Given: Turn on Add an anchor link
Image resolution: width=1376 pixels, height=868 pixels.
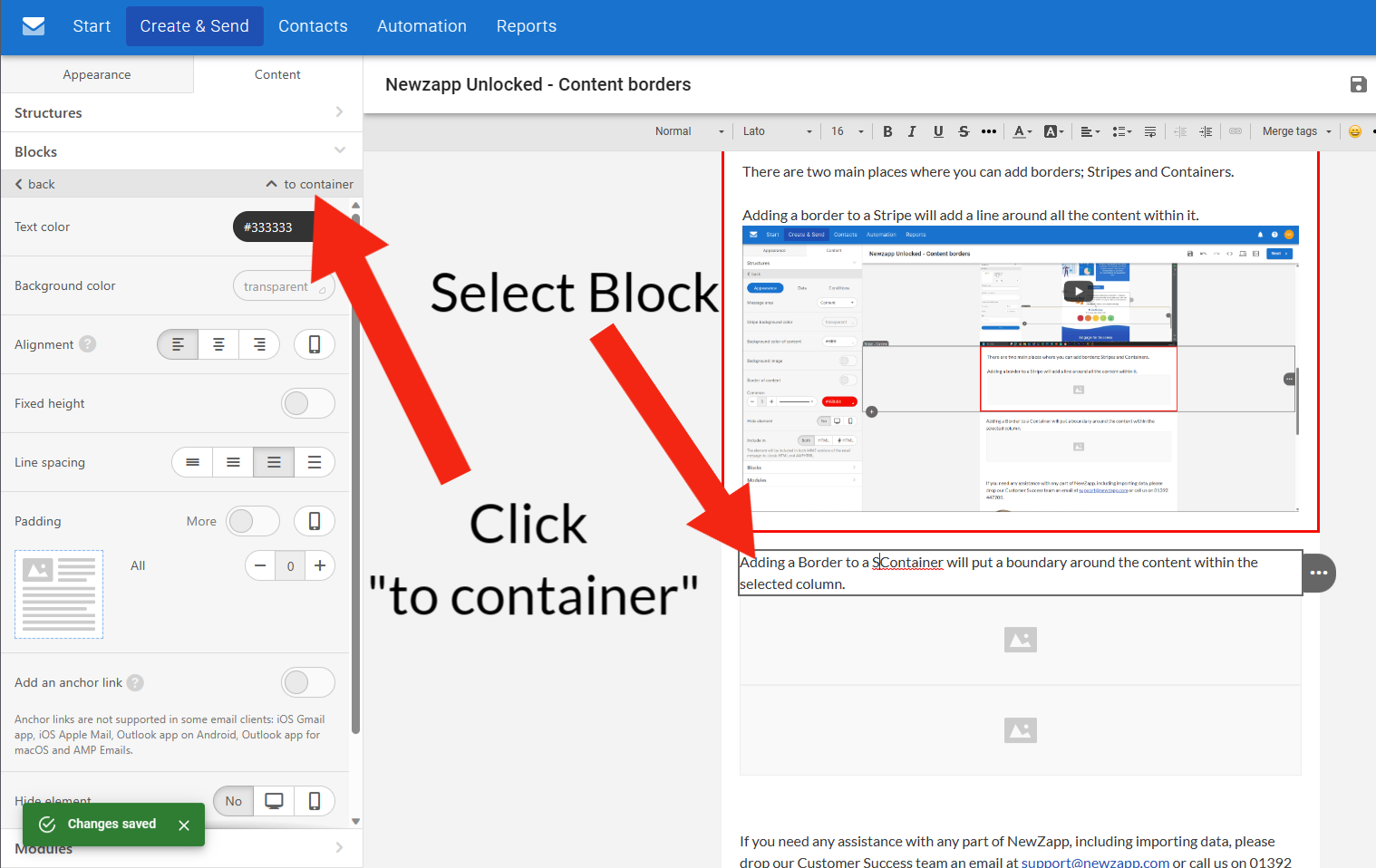Looking at the screenshot, I should tap(307, 682).
